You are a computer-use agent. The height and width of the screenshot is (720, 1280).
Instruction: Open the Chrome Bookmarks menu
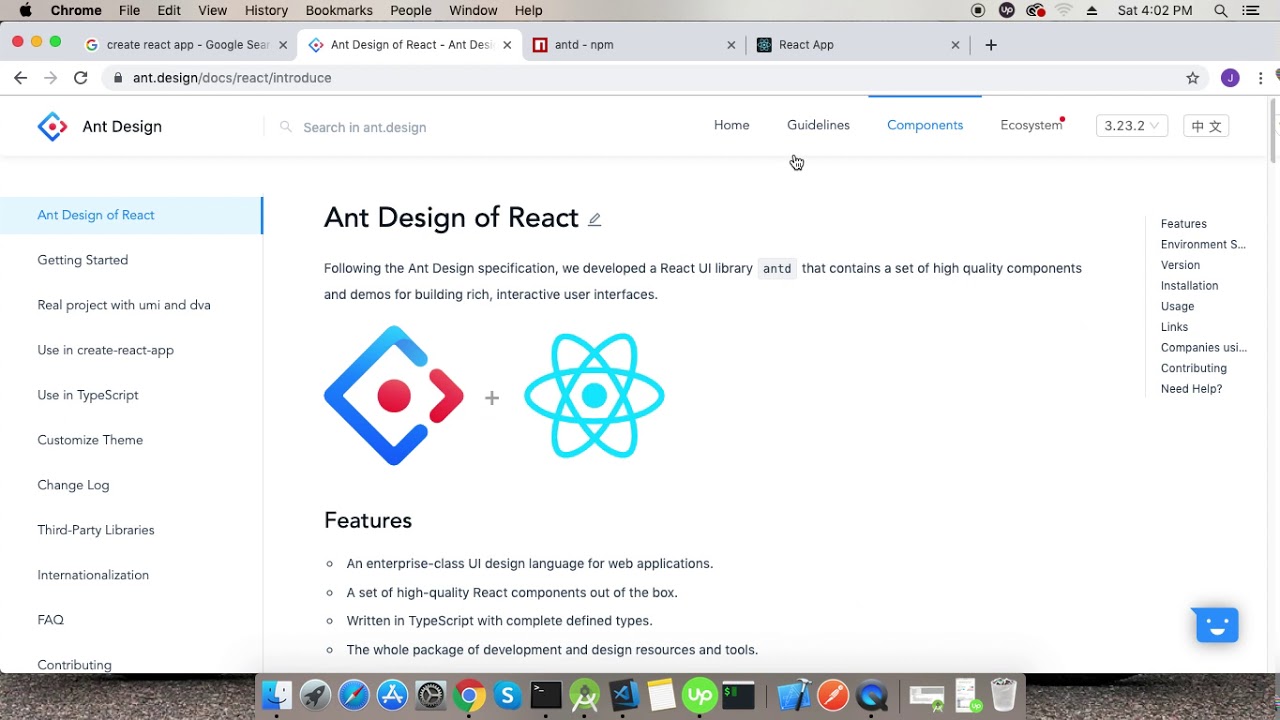coord(339,10)
